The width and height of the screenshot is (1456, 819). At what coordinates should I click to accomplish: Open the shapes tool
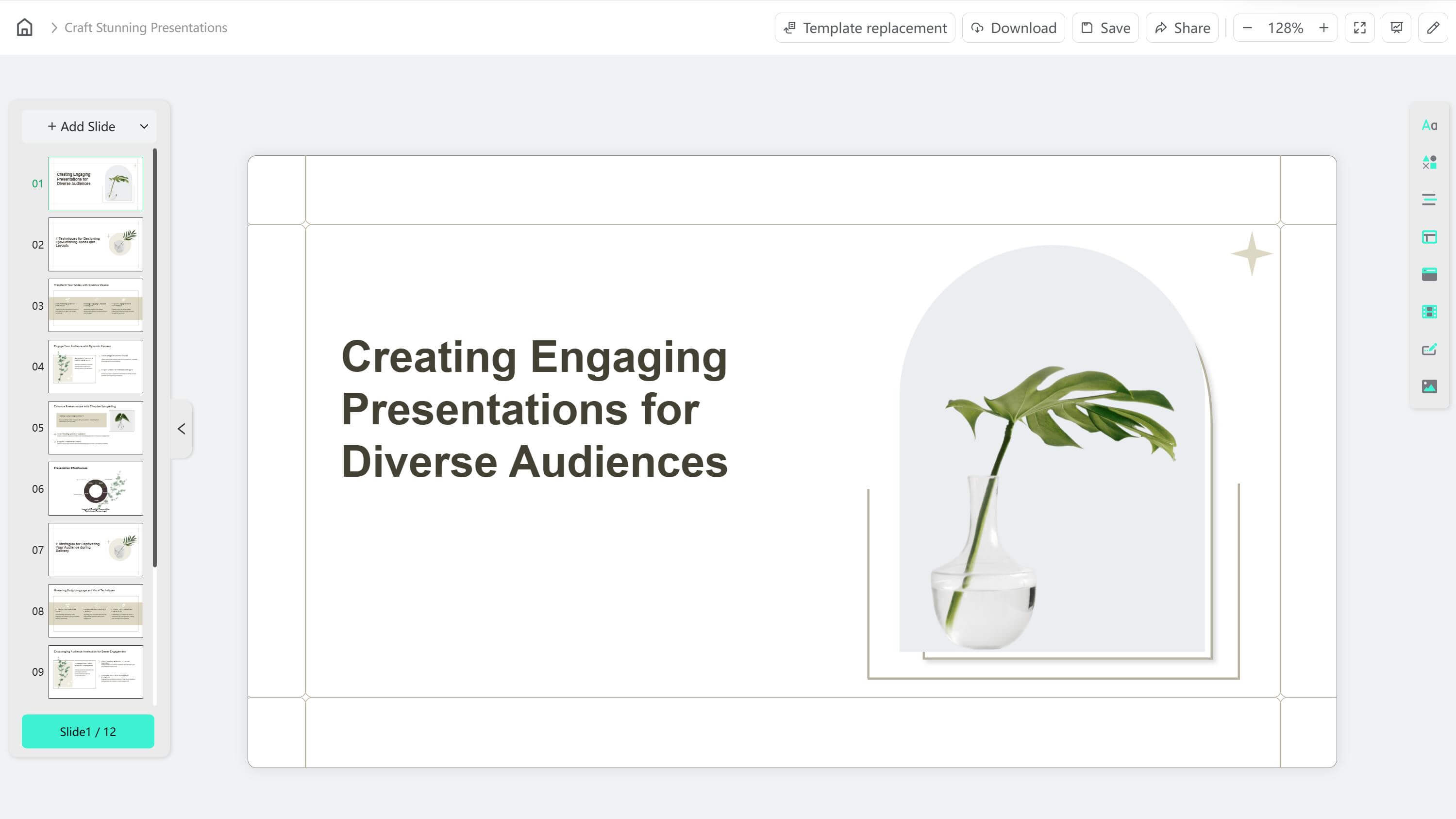point(1429,162)
